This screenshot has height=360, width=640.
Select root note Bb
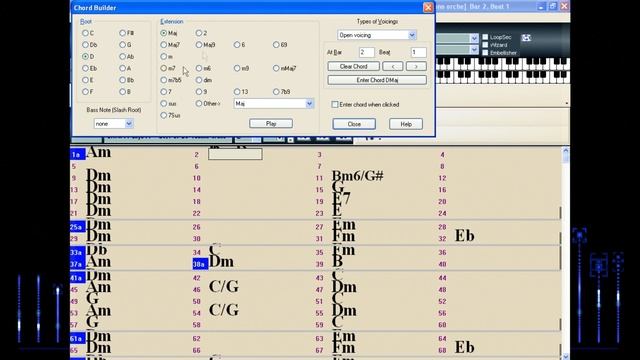click(122, 80)
